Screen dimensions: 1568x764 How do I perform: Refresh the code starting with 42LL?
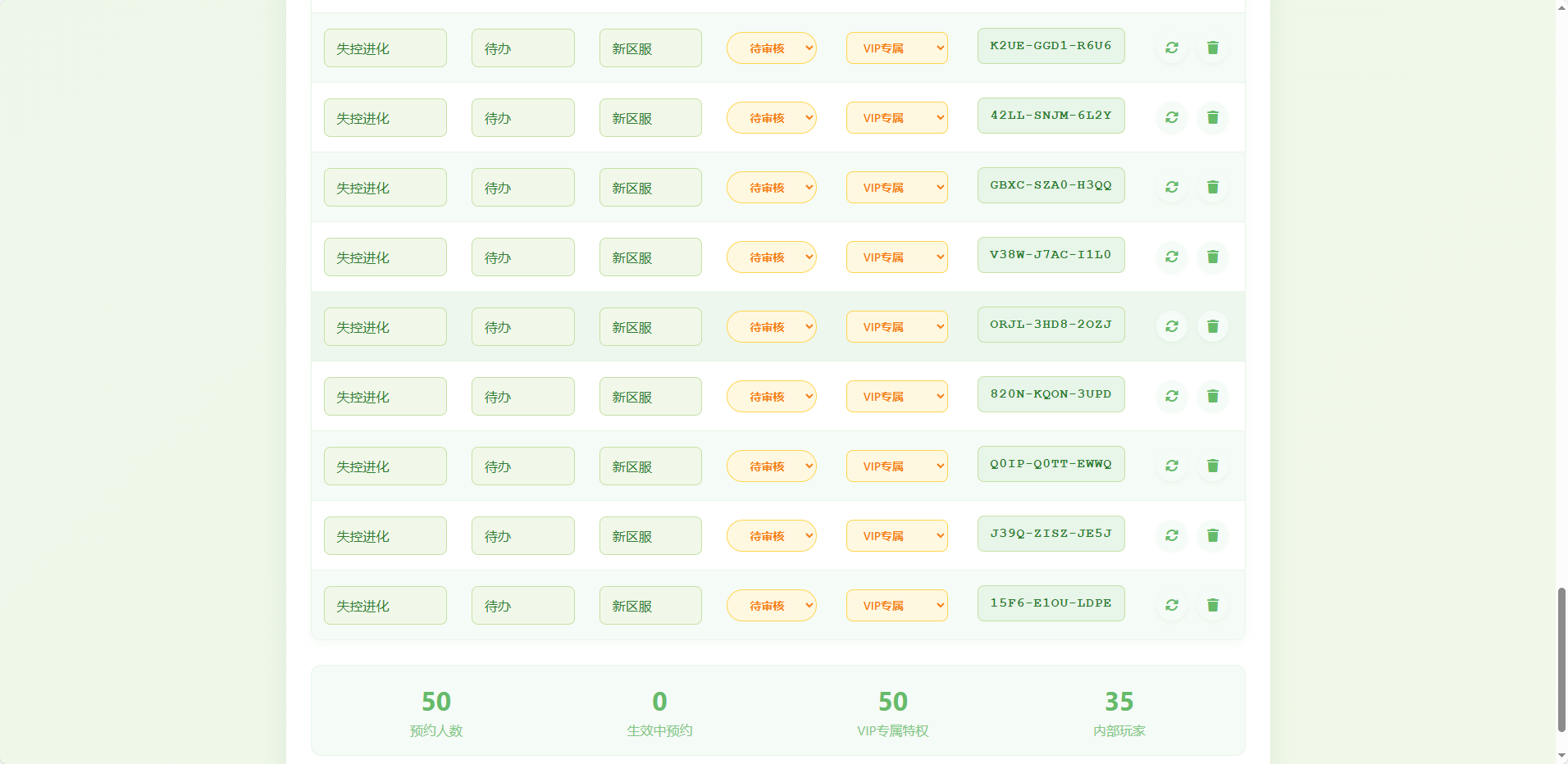tap(1172, 117)
